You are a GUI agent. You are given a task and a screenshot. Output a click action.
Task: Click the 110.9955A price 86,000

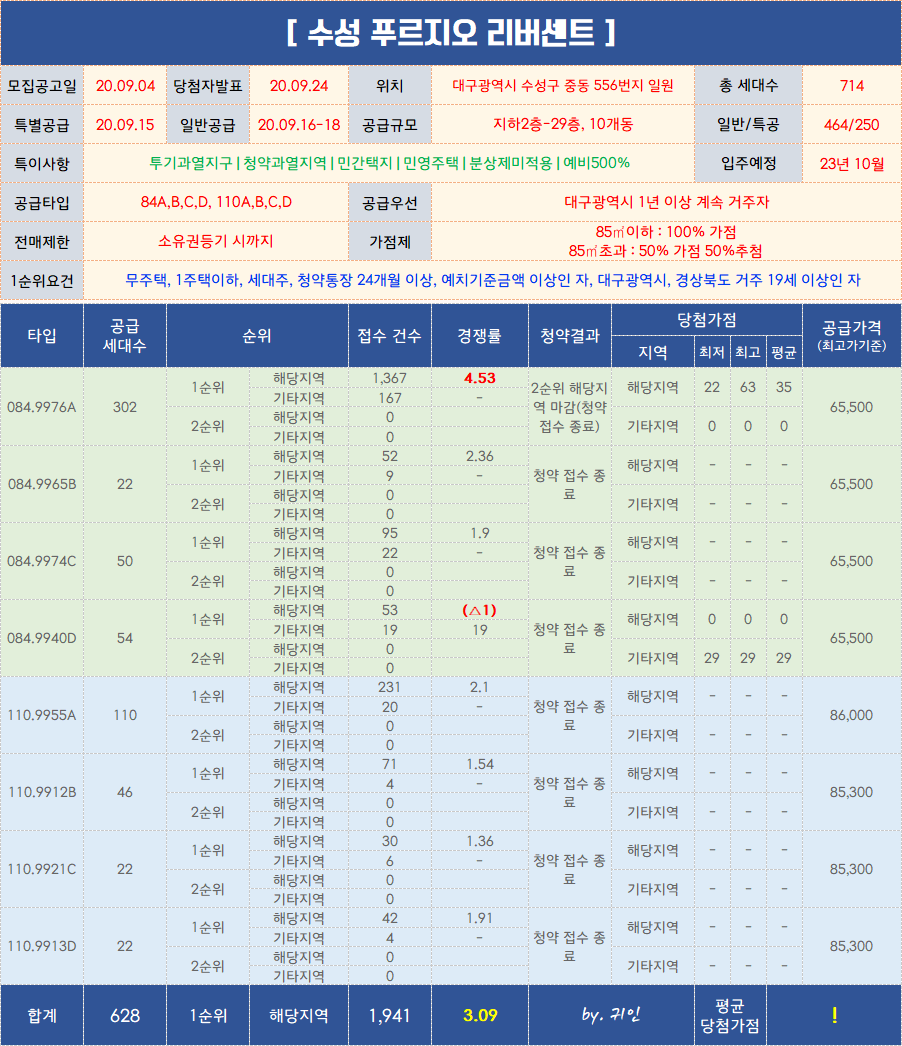tap(851, 715)
